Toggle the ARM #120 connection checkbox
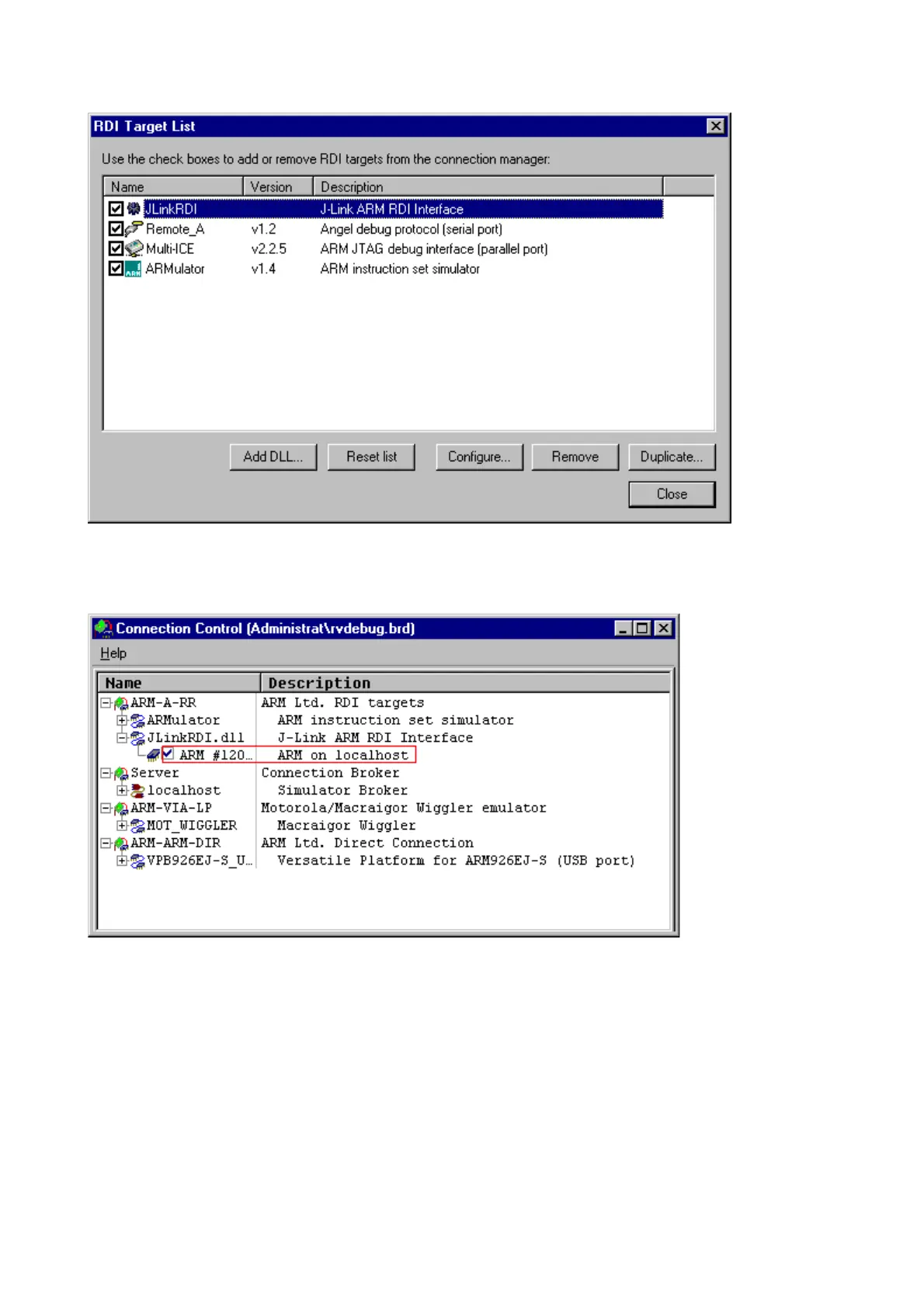This screenshot has height=1308, width=924. tap(168, 754)
